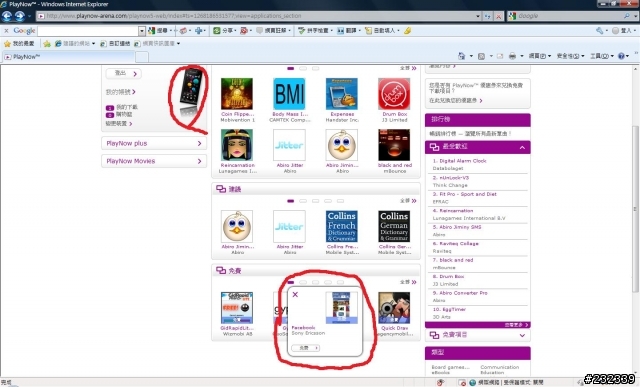Open the Drum Box app icon
The height and width of the screenshot is (387, 640).
tap(394, 94)
